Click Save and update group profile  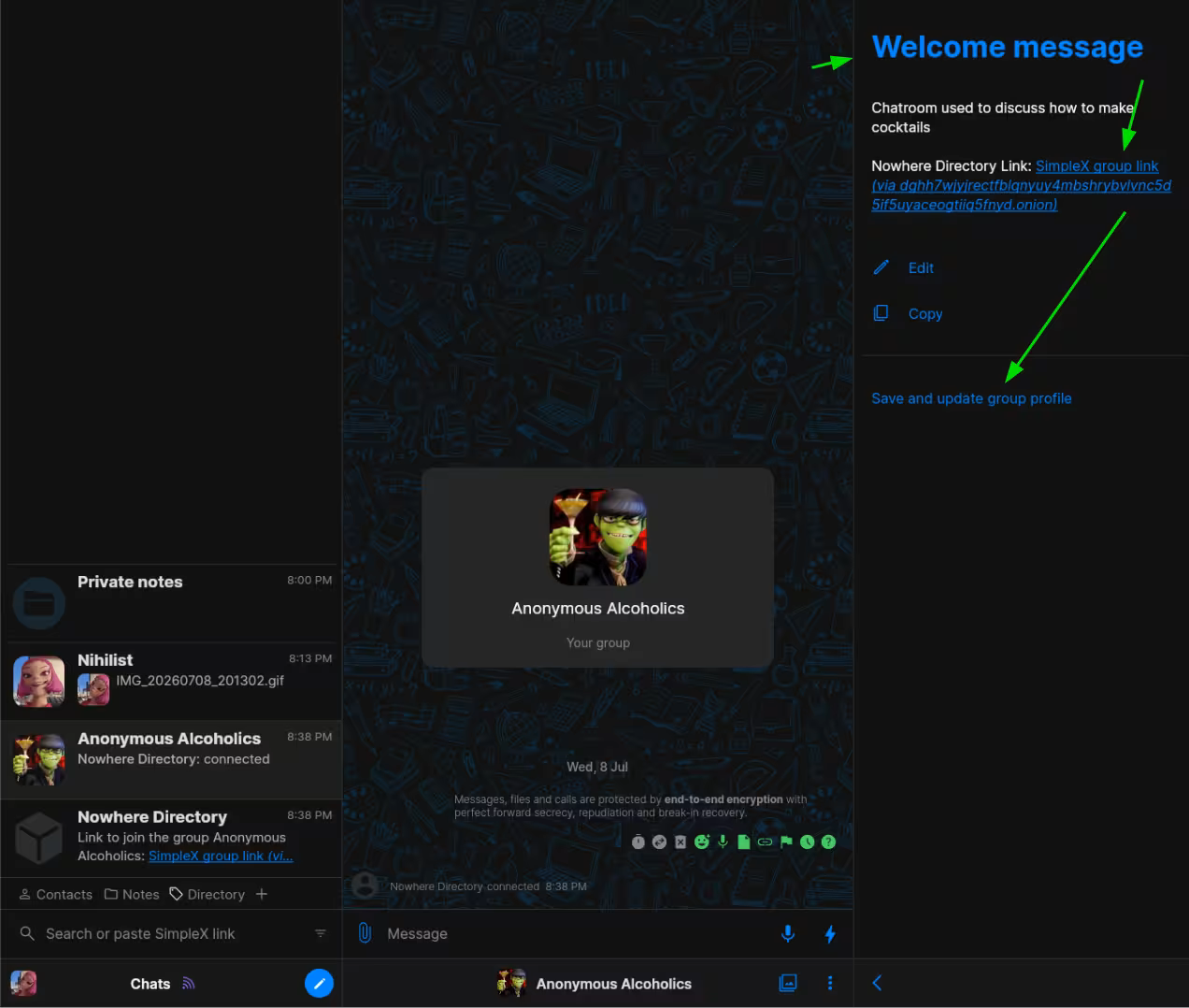[x=971, y=398]
